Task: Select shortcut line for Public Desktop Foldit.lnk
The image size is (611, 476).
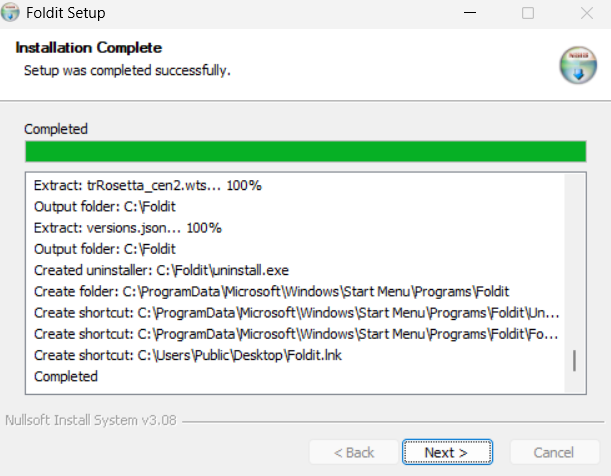Action: pos(188,355)
